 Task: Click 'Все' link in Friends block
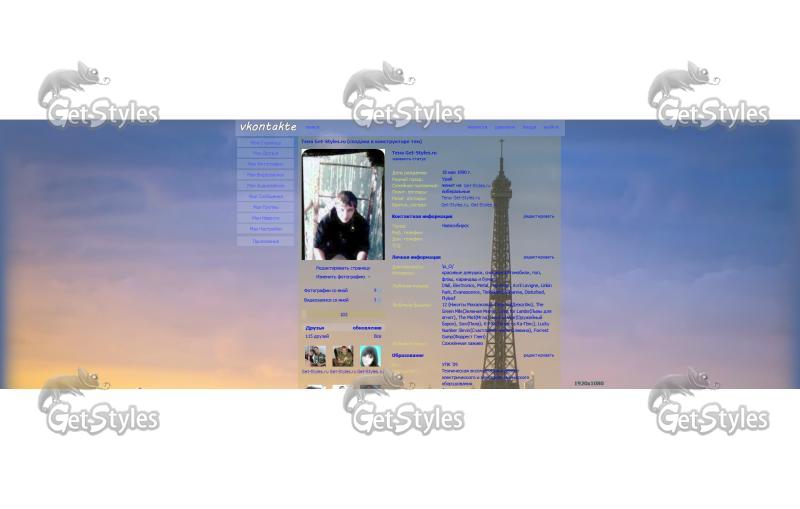point(377,337)
